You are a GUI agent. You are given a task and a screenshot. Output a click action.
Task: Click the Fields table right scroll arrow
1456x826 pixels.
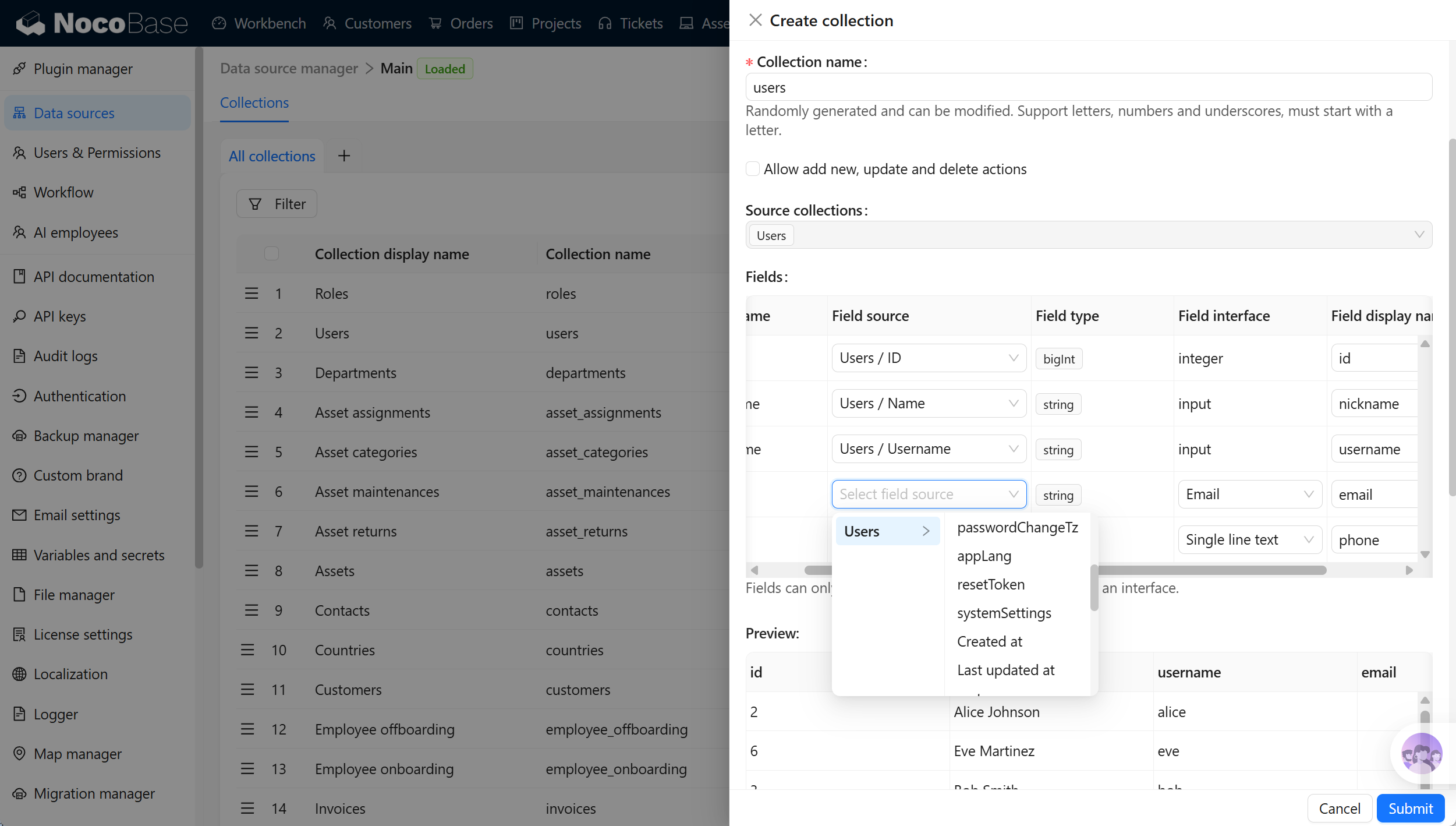pyautogui.click(x=1409, y=570)
